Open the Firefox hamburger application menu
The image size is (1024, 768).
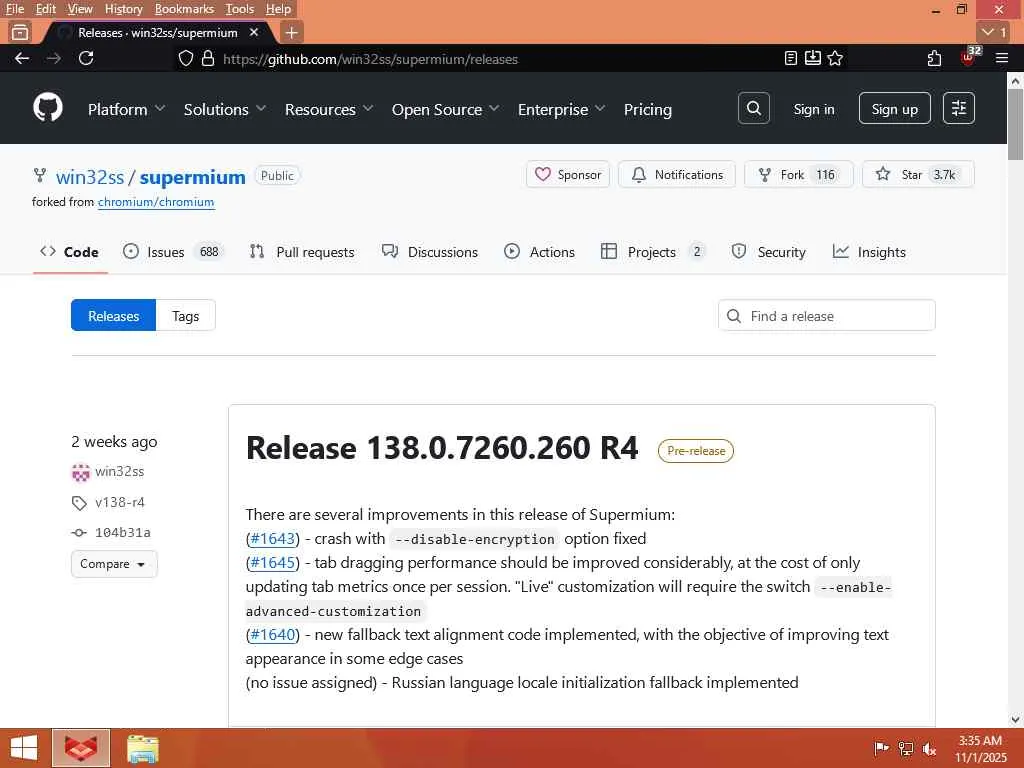coord(1002,59)
